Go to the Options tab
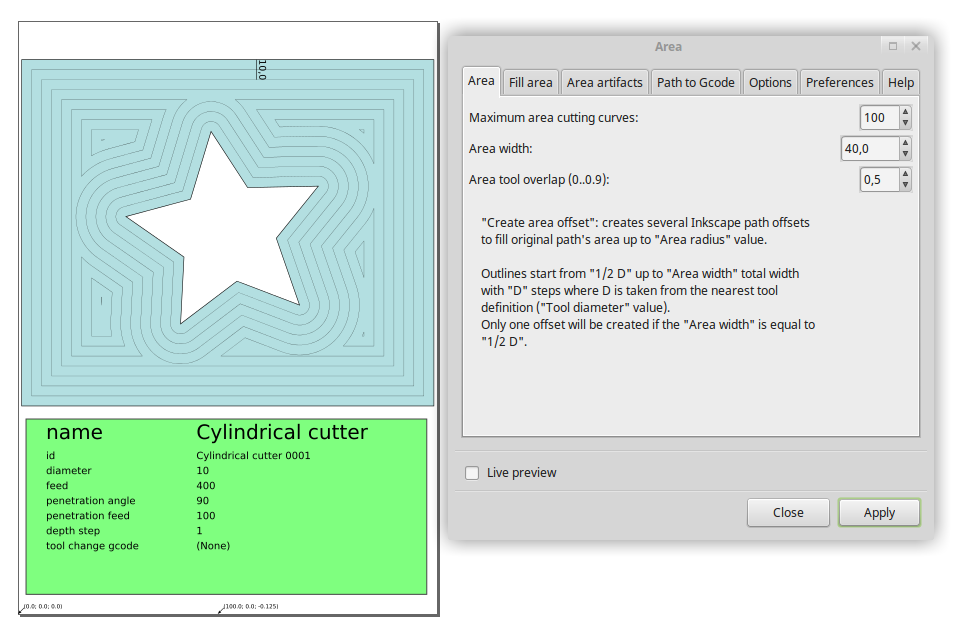Viewport: 957px width, 623px height. pyautogui.click(x=770, y=83)
